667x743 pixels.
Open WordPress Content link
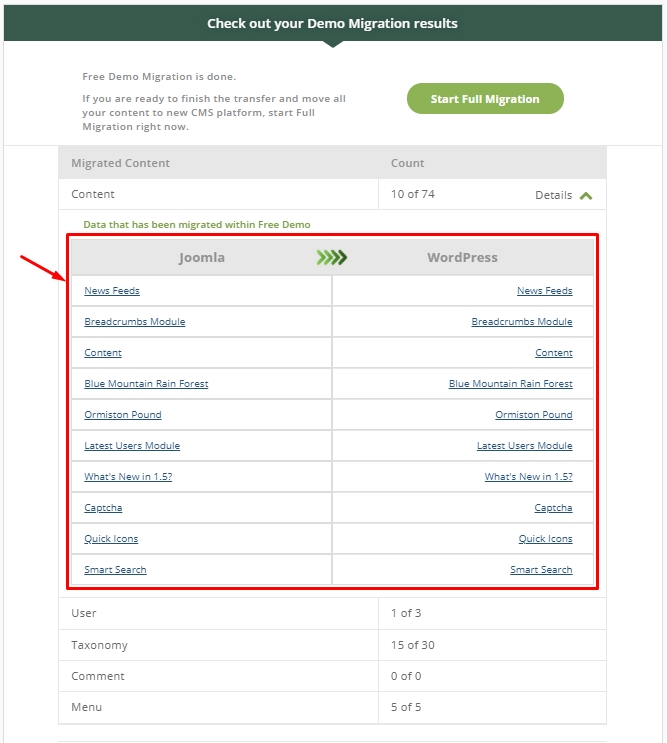(x=554, y=353)
